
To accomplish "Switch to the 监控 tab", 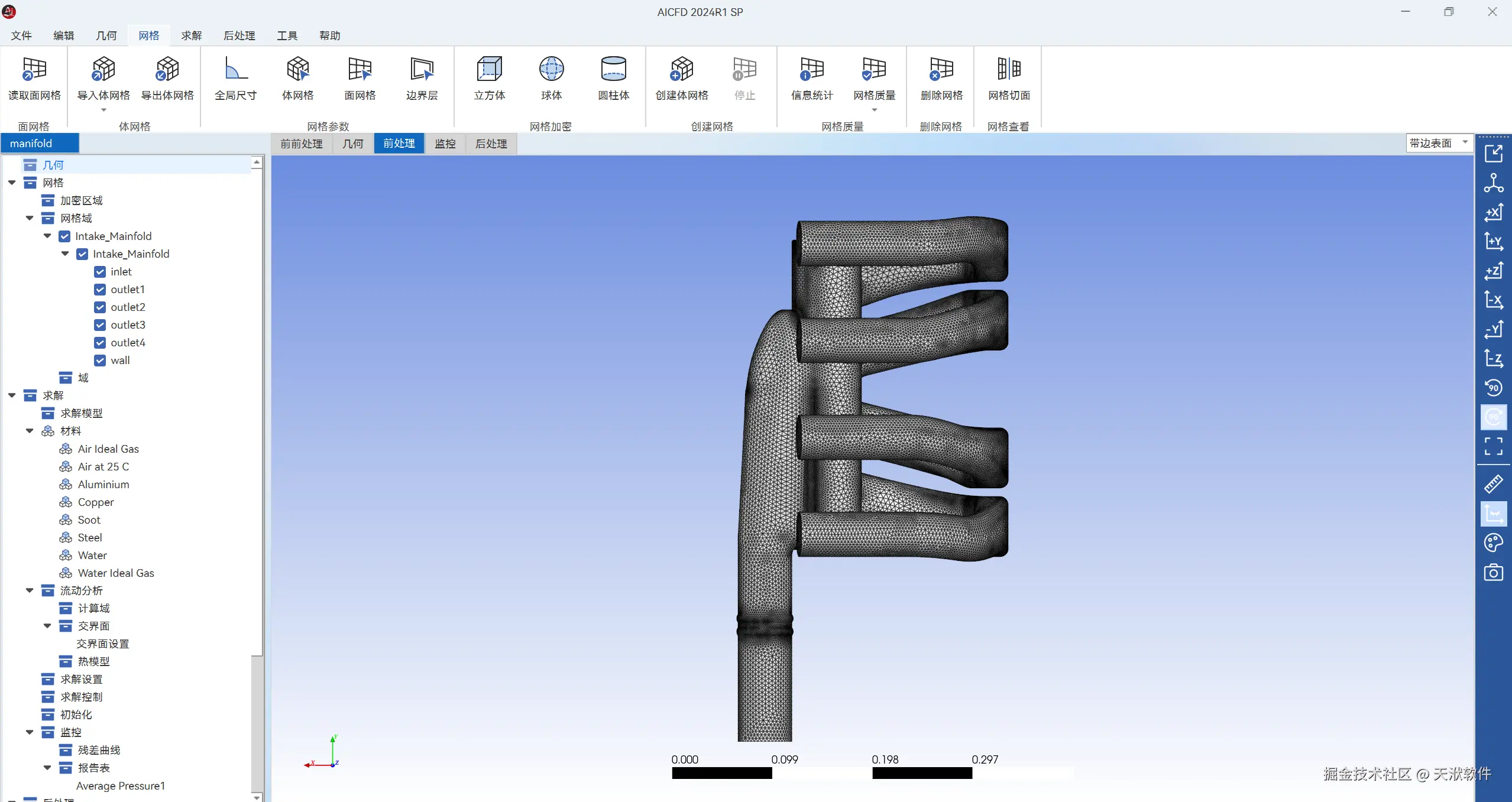I will coord(445,144).
